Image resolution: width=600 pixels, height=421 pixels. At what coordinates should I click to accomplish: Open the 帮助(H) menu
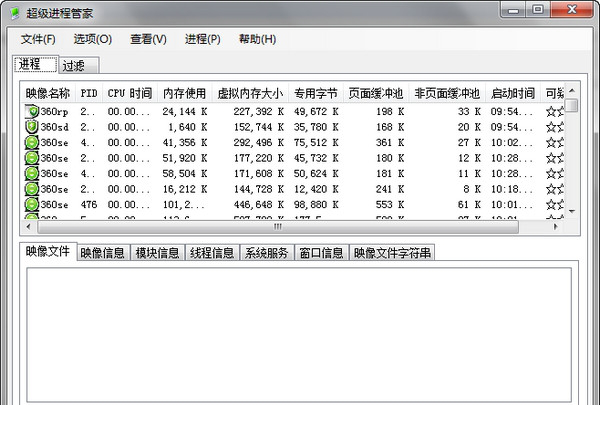258,39
